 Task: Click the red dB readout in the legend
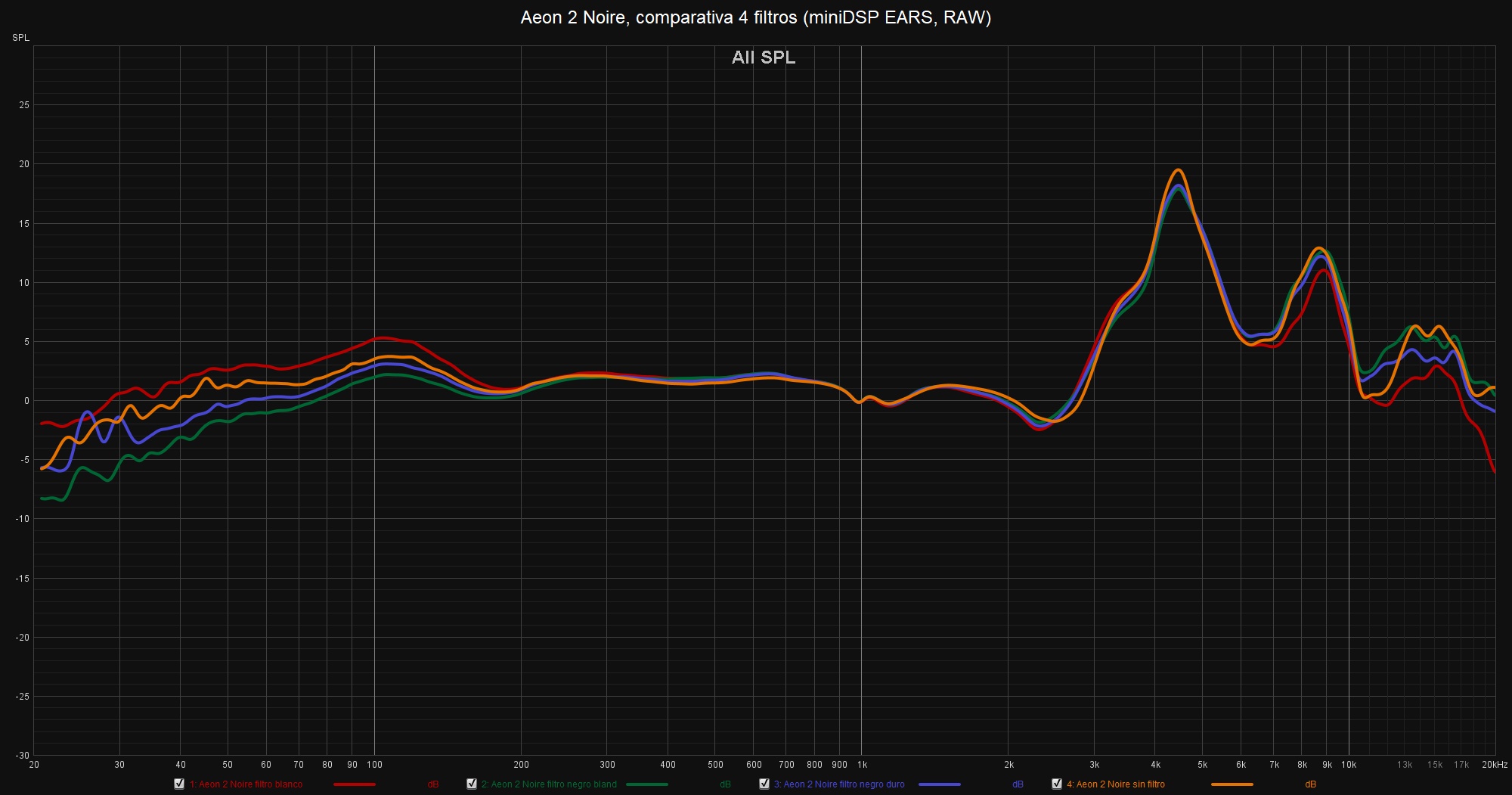click(433, 784)
